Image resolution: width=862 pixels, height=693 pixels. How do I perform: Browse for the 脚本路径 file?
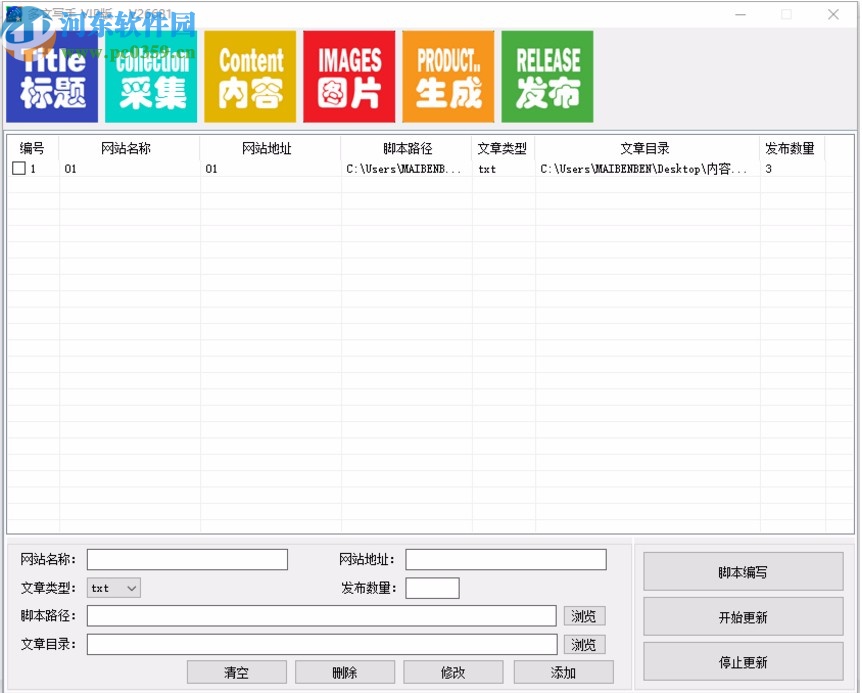click(x=584, y=616)
